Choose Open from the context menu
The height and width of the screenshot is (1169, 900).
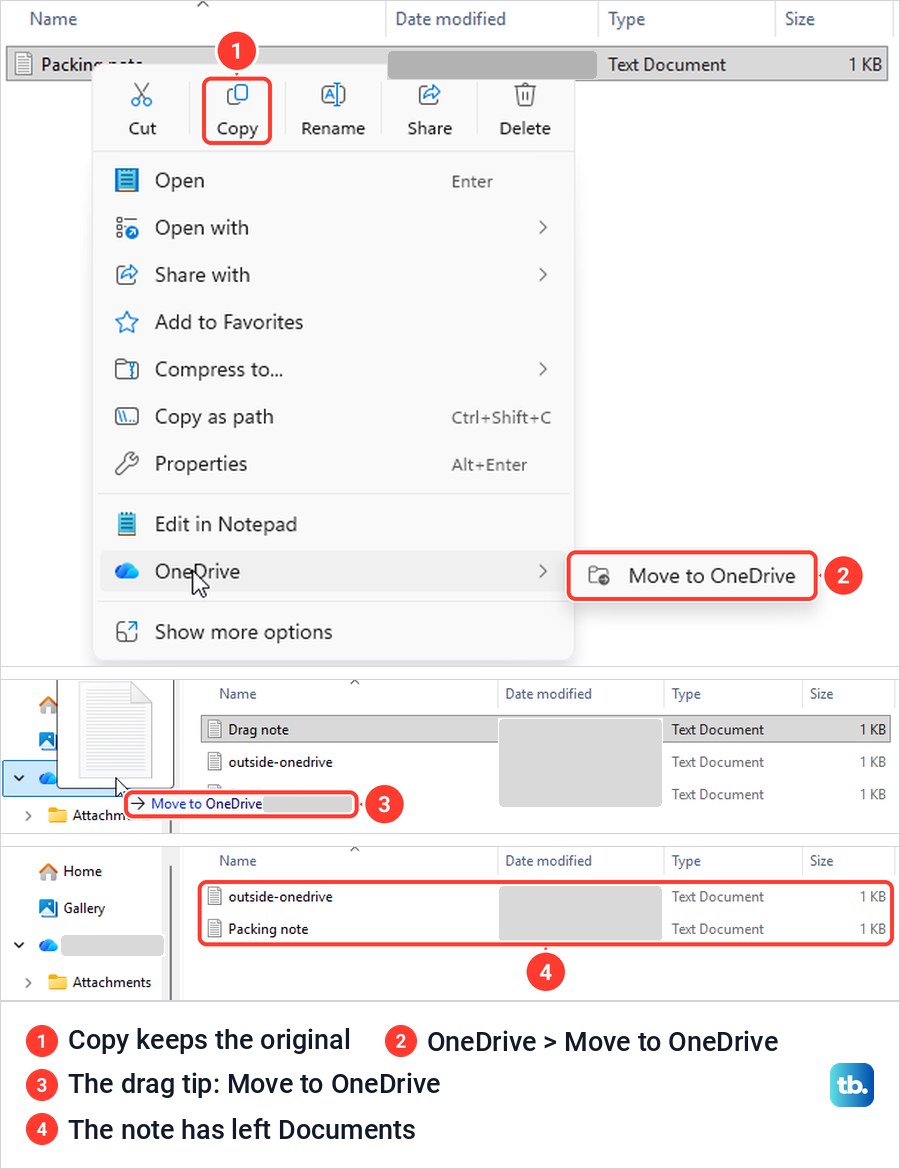coord(333,180)
